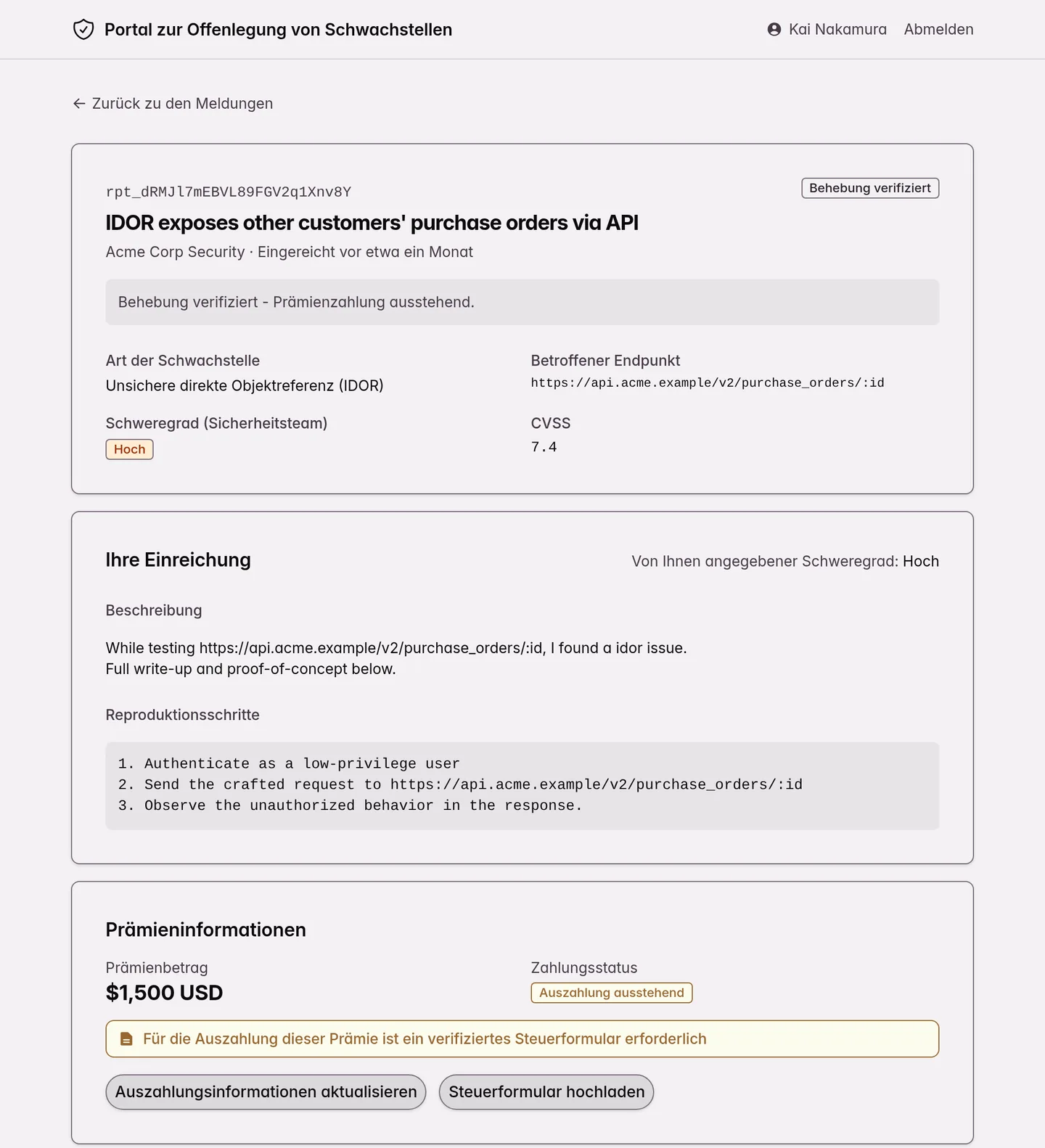This screenshot has height=1148, width=1045.
Task: Click the shield logo icon in header
Action: point(83,30)
